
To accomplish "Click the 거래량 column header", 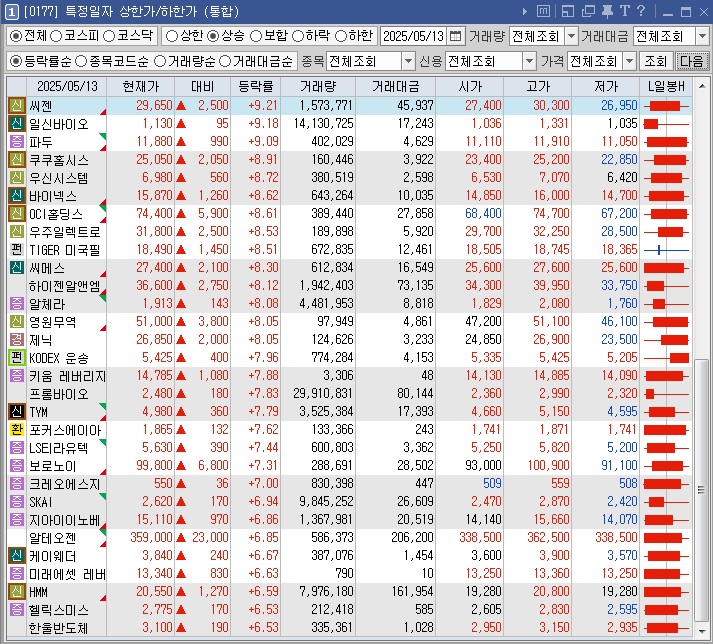I will [x=318, y=86].
